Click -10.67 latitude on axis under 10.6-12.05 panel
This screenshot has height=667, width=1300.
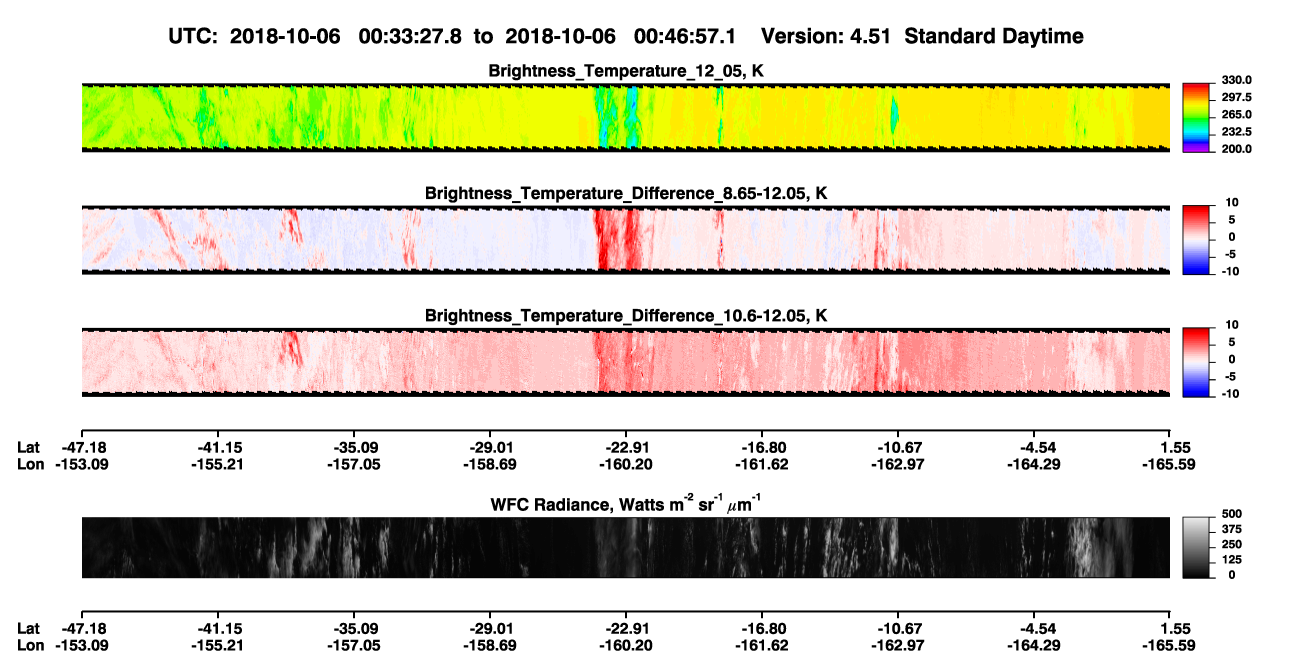point(899,447)
